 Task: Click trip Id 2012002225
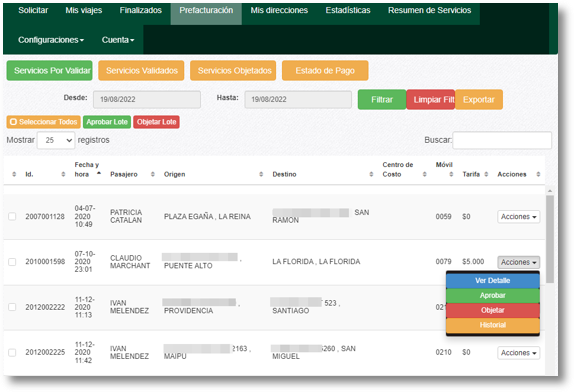(x=45, y=352)
